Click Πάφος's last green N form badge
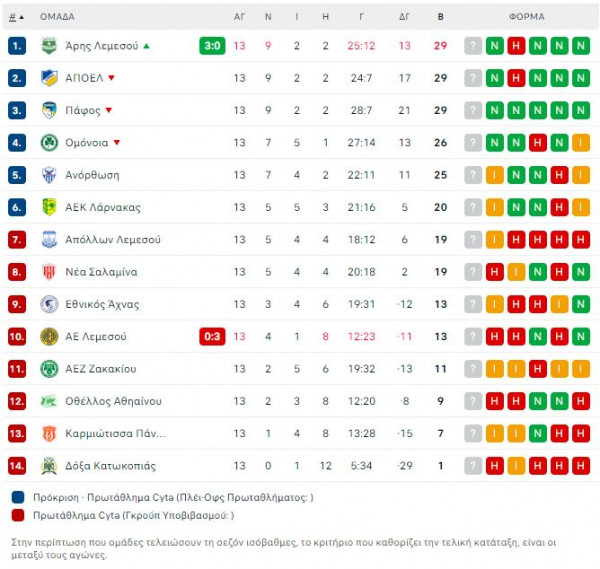Screen dimensions: 600x569 click(581, 110)
